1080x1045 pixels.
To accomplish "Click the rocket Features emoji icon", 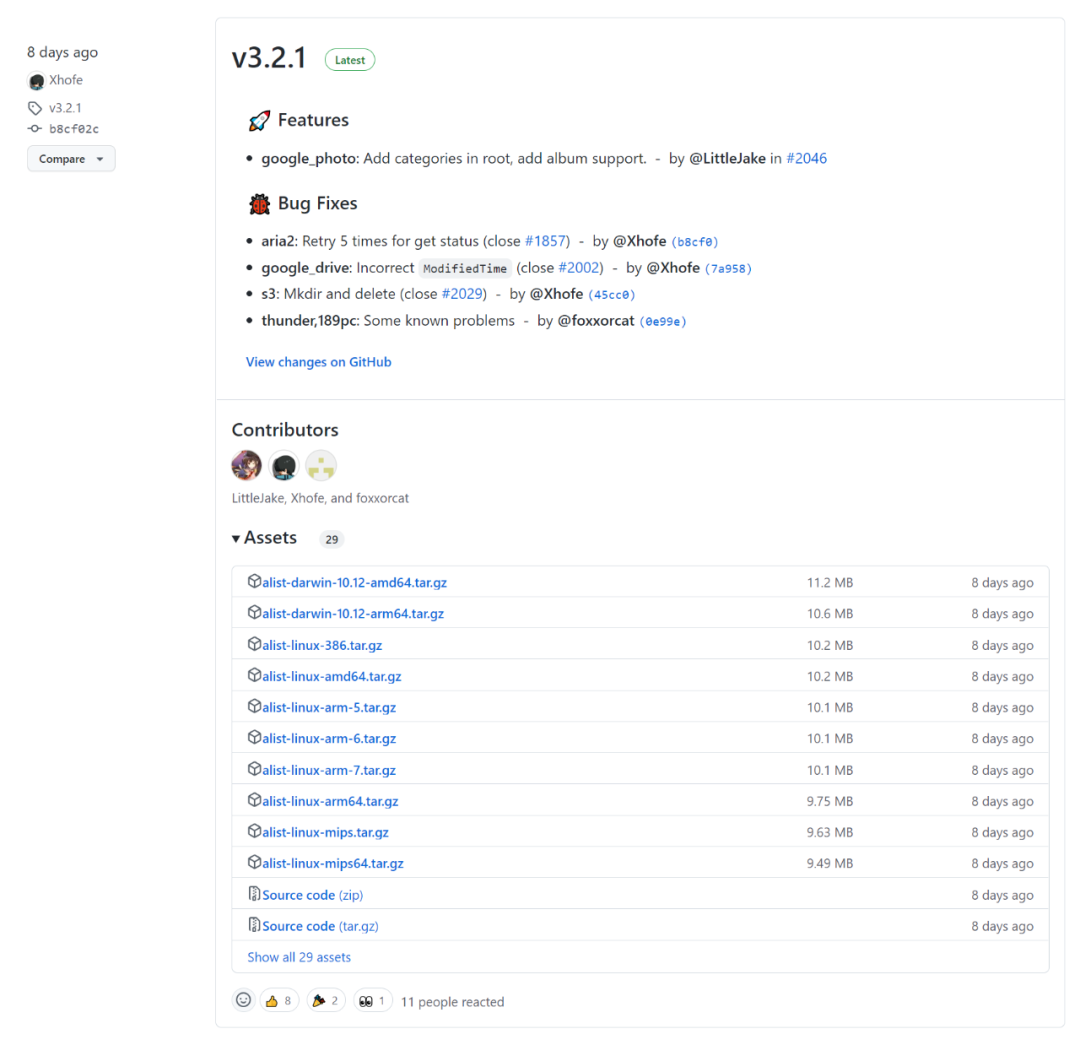I will pos(259,121).
